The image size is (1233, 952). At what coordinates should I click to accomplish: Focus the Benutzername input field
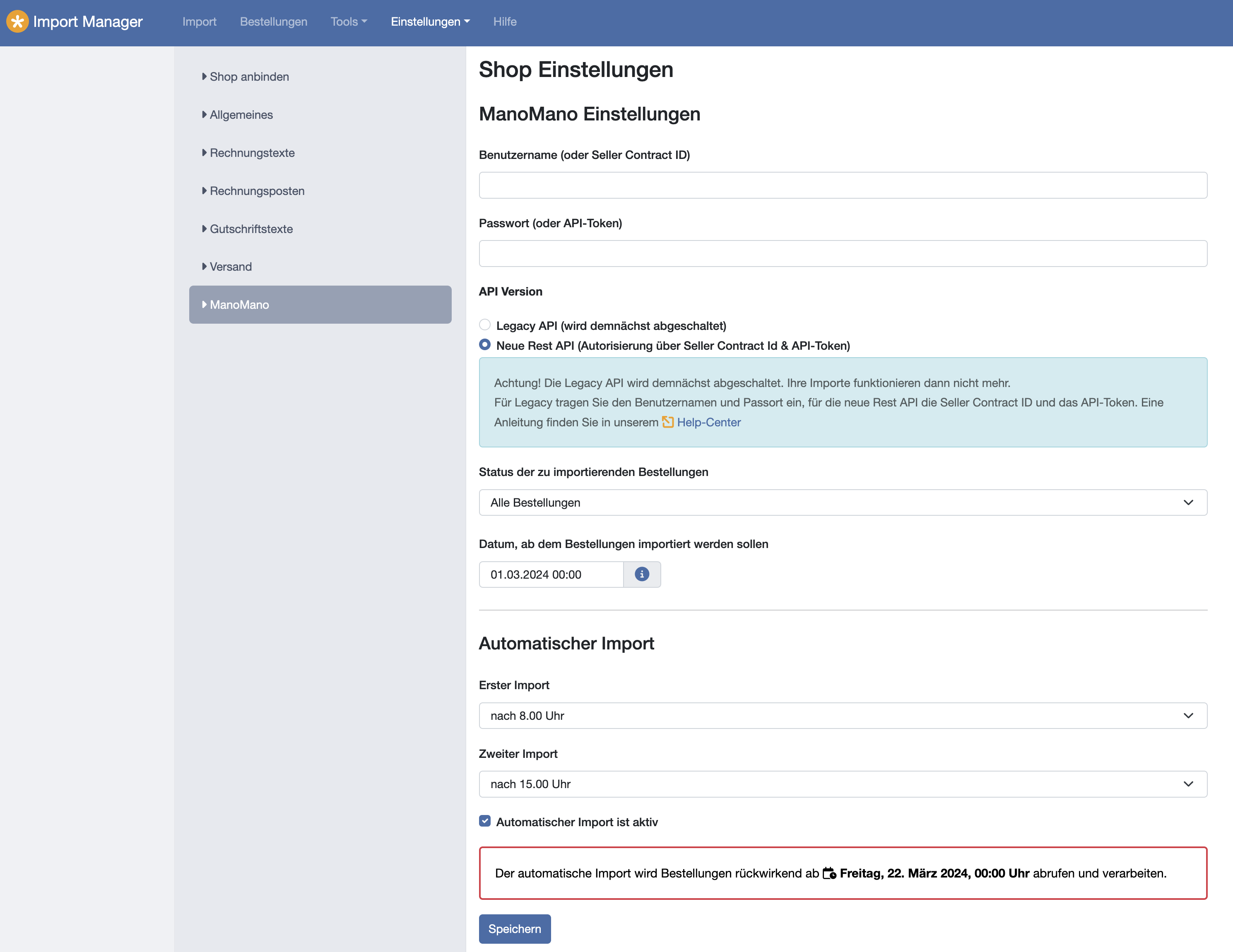tap(843, 185)
